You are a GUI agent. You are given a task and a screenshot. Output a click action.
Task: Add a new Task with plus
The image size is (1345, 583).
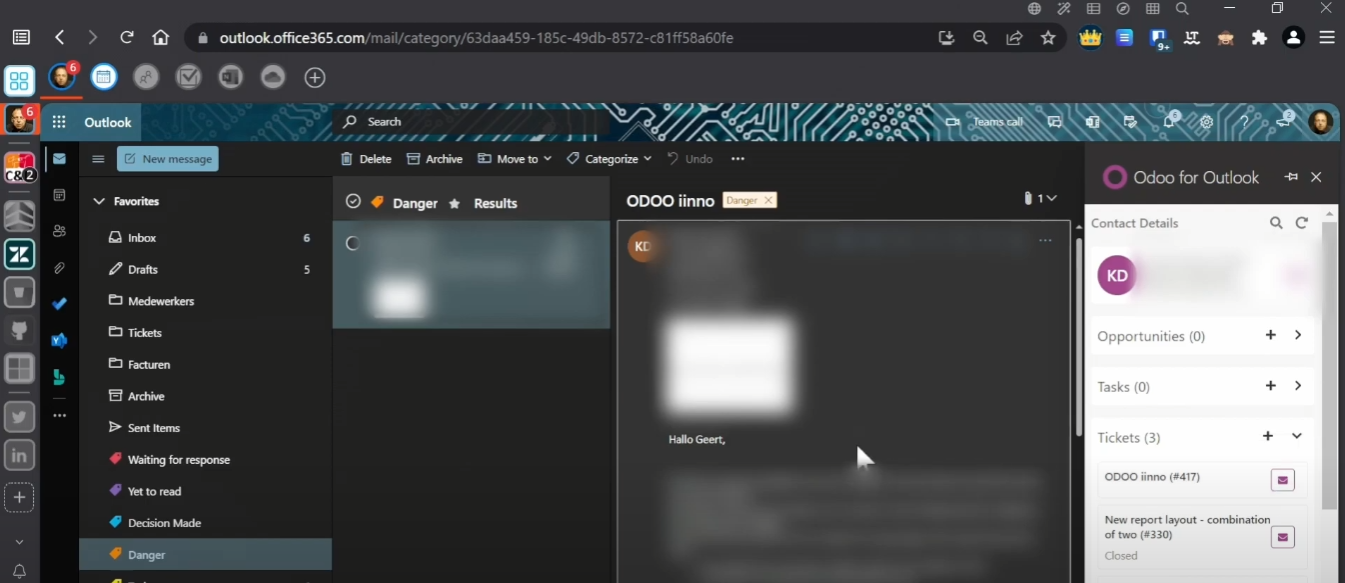(1270, 385)
